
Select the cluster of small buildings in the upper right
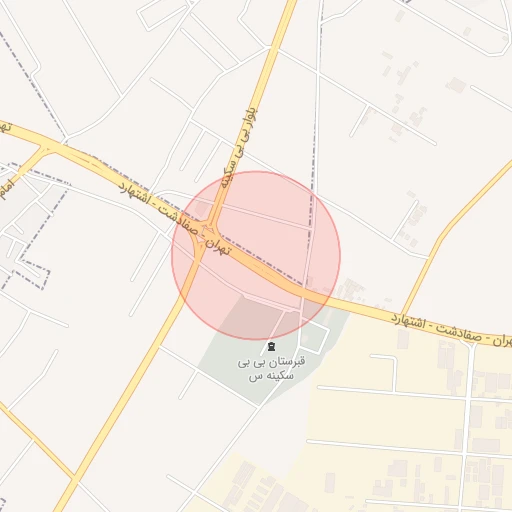click(405, 97)
